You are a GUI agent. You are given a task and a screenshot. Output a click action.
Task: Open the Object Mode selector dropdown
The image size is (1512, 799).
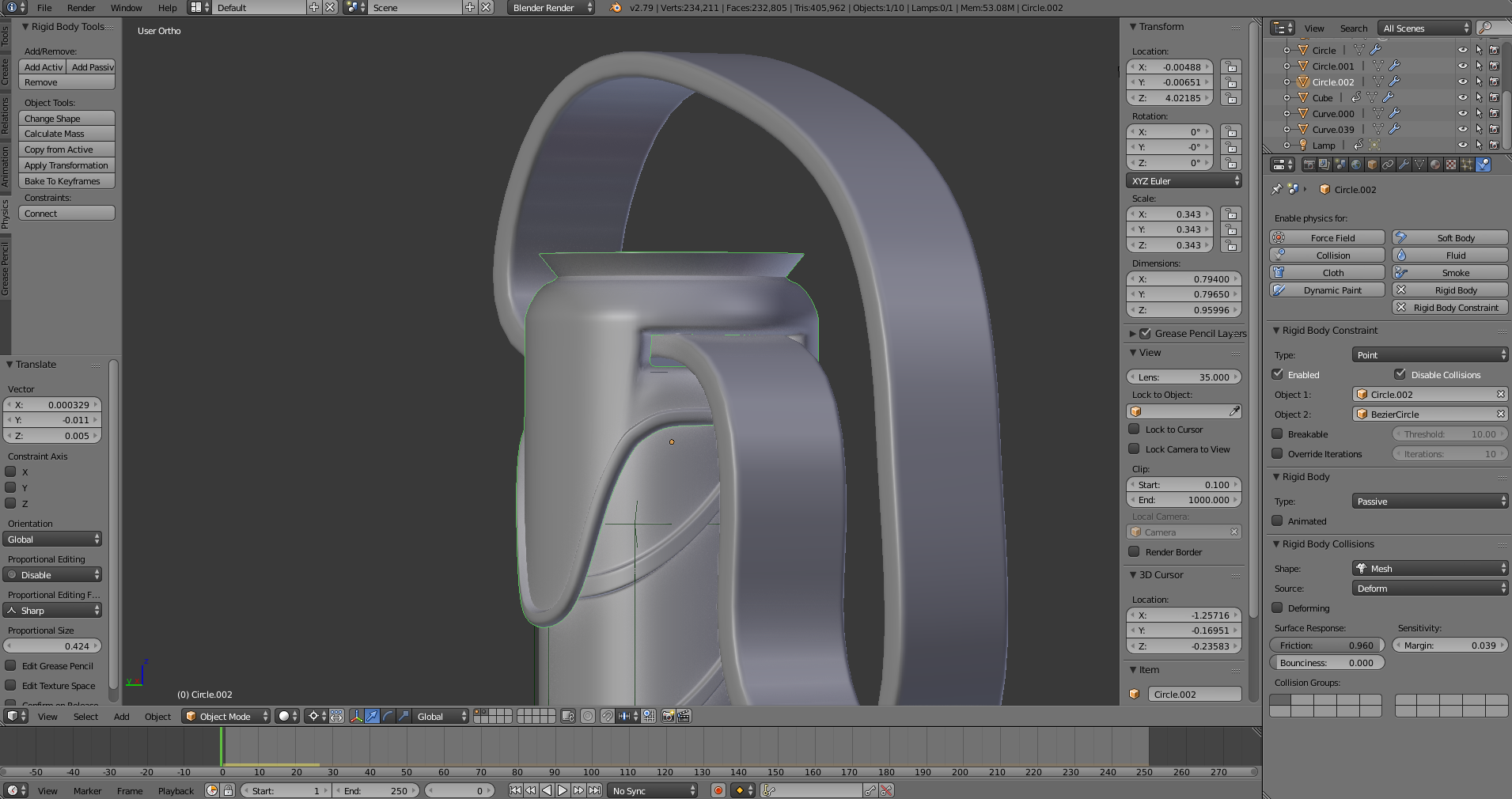226,716
